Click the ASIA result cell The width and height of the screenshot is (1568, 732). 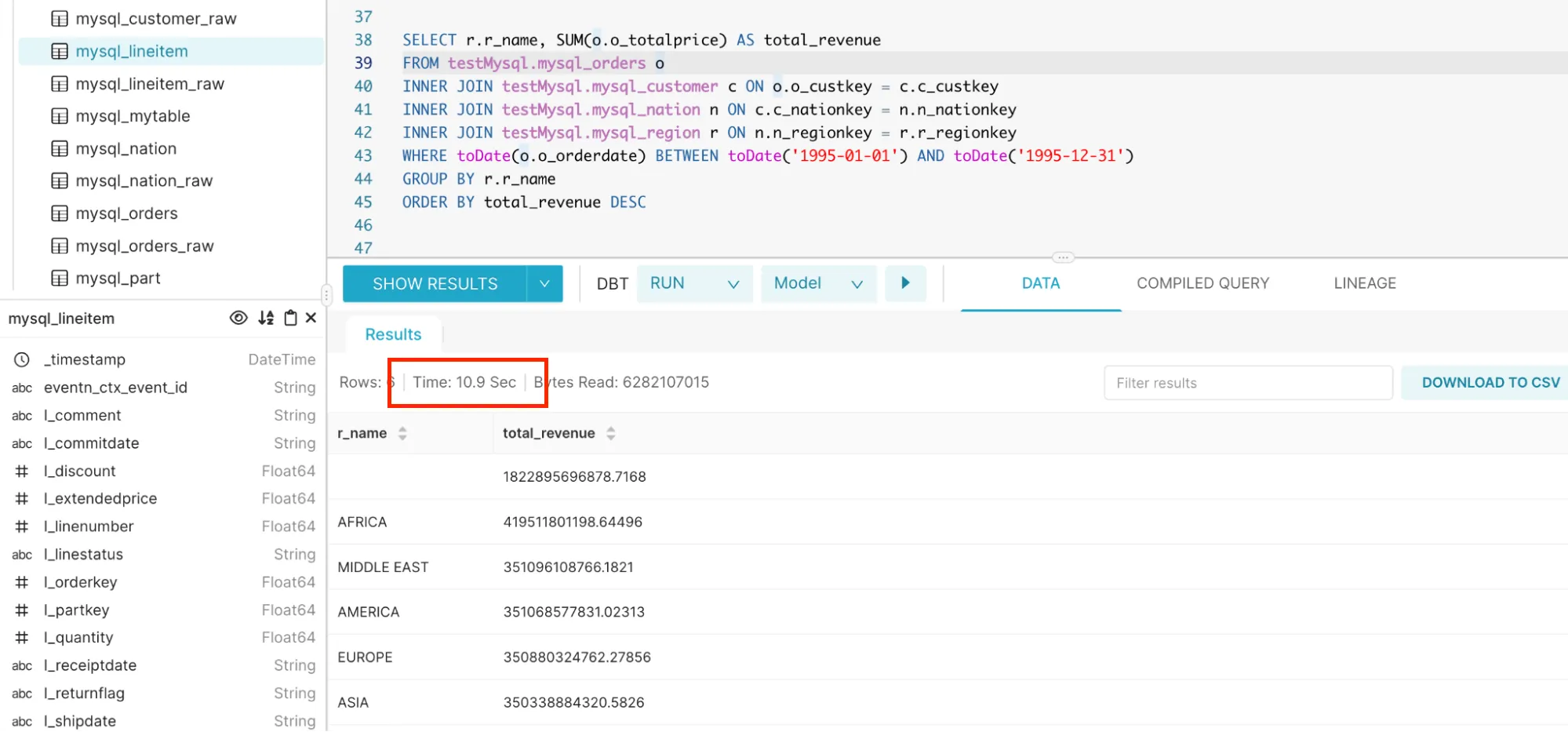[x=353, y=702]
